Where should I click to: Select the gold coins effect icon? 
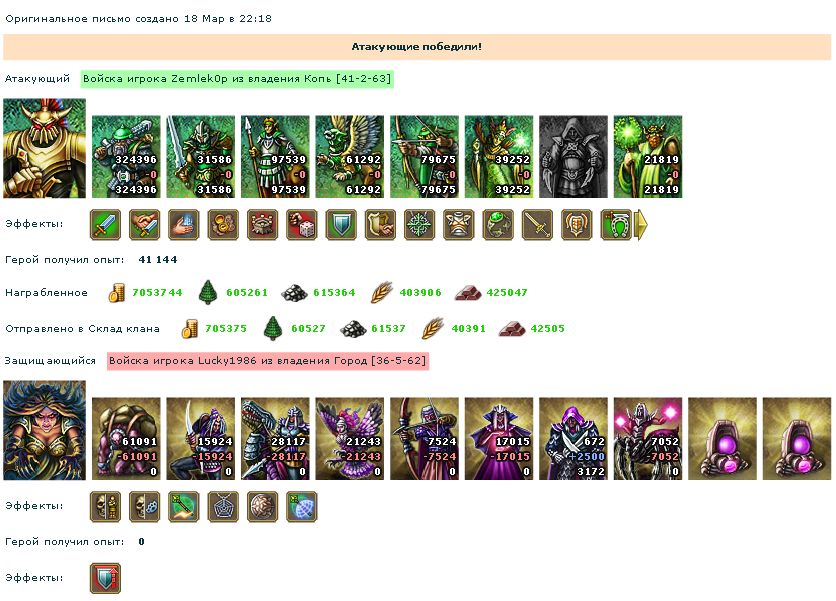(x=223, y=225)
